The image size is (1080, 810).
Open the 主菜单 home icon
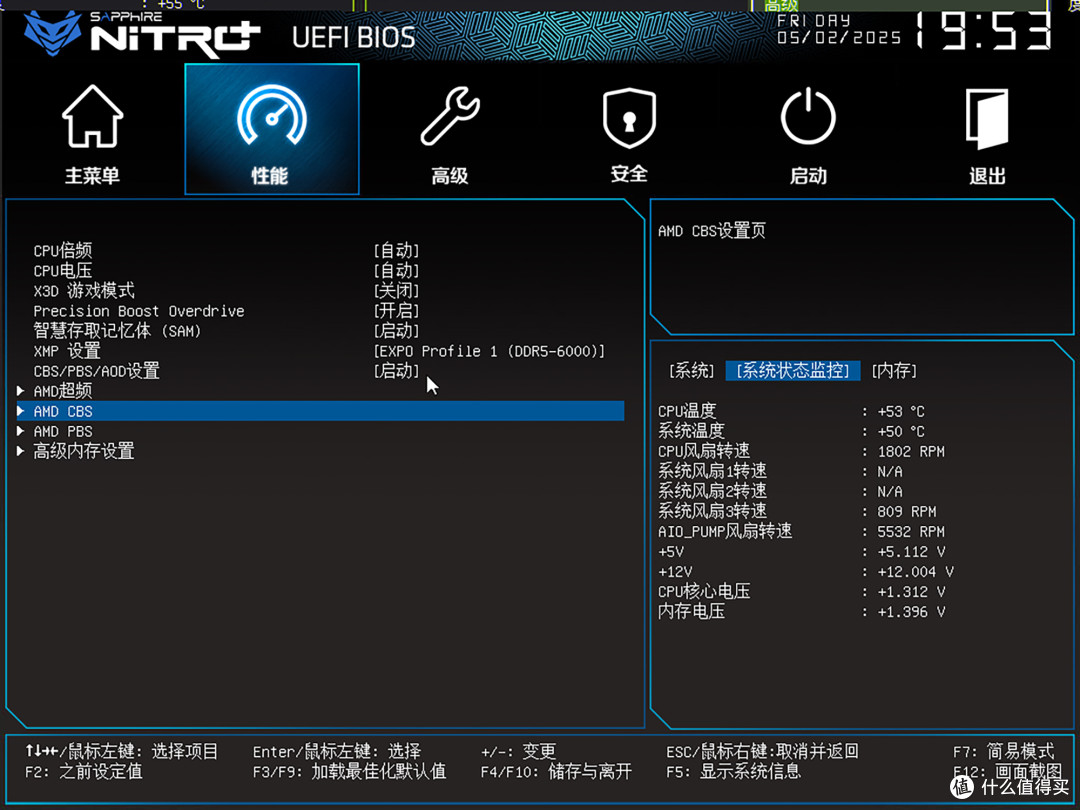click(x=92, y=116)
